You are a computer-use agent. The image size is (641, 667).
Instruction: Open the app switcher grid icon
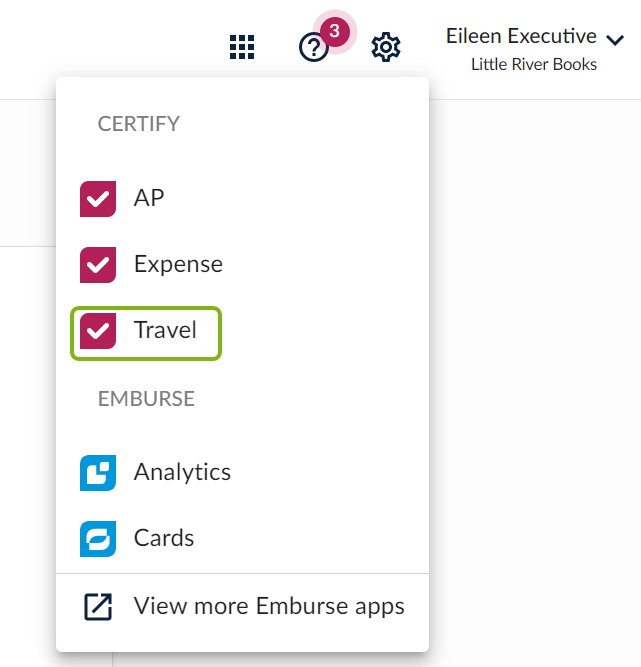242,47
